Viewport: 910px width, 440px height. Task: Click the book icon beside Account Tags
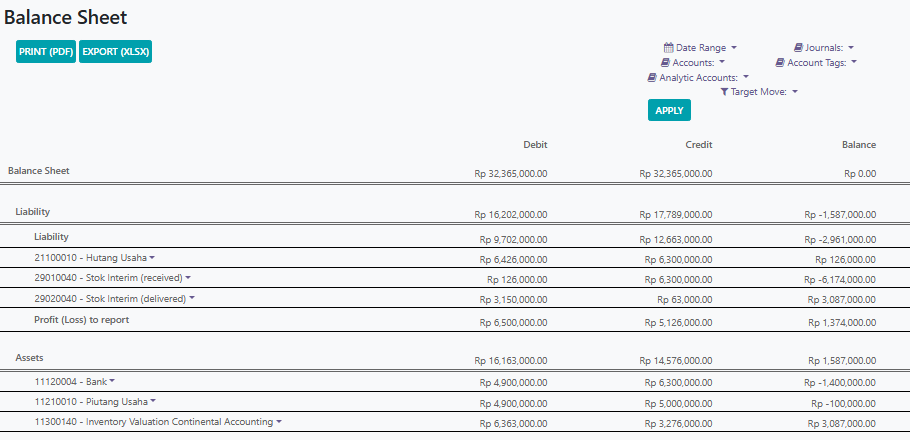pyautogui.click(x=780, y=63)
